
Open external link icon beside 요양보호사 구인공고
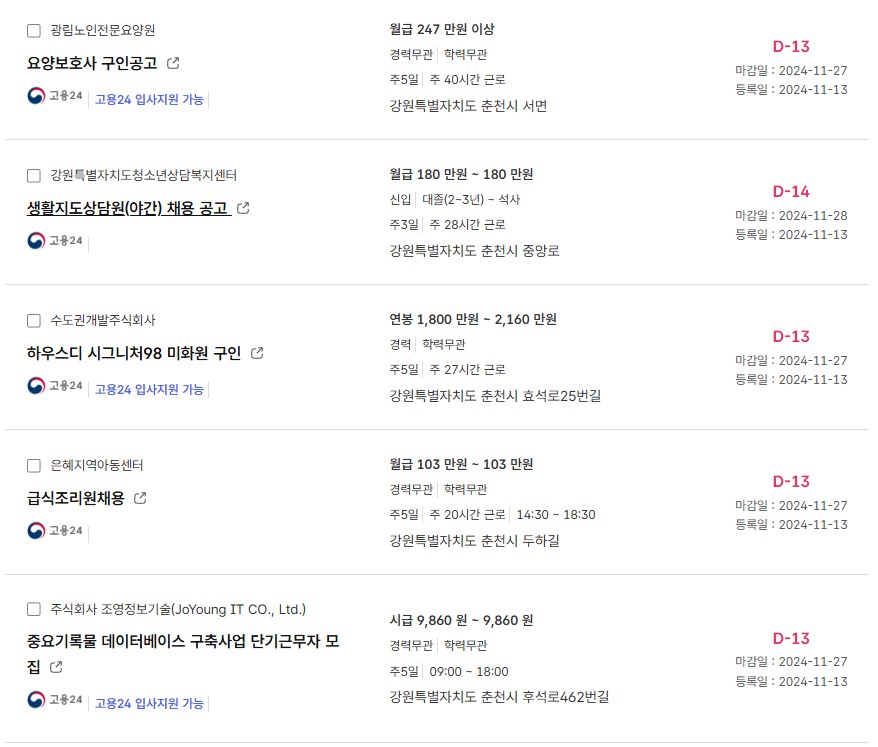click(x=173, y=63)
